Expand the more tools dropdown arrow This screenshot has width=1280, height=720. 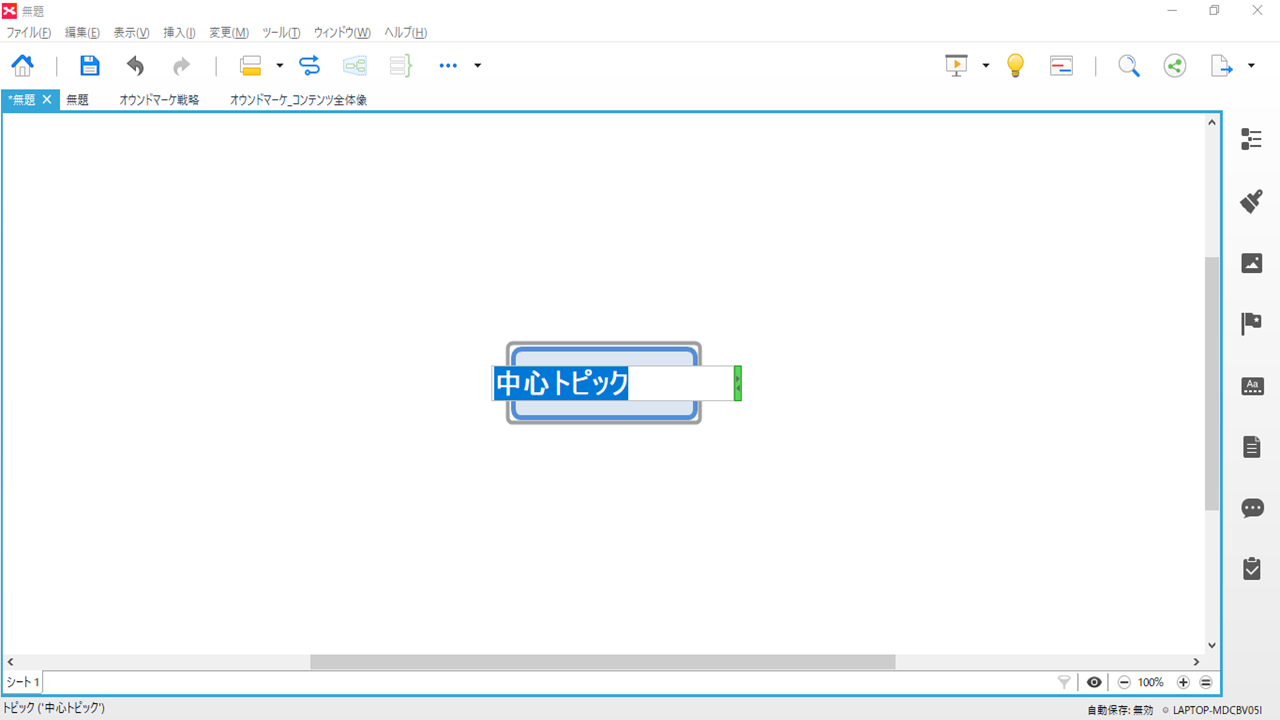(x=478, y=66)
